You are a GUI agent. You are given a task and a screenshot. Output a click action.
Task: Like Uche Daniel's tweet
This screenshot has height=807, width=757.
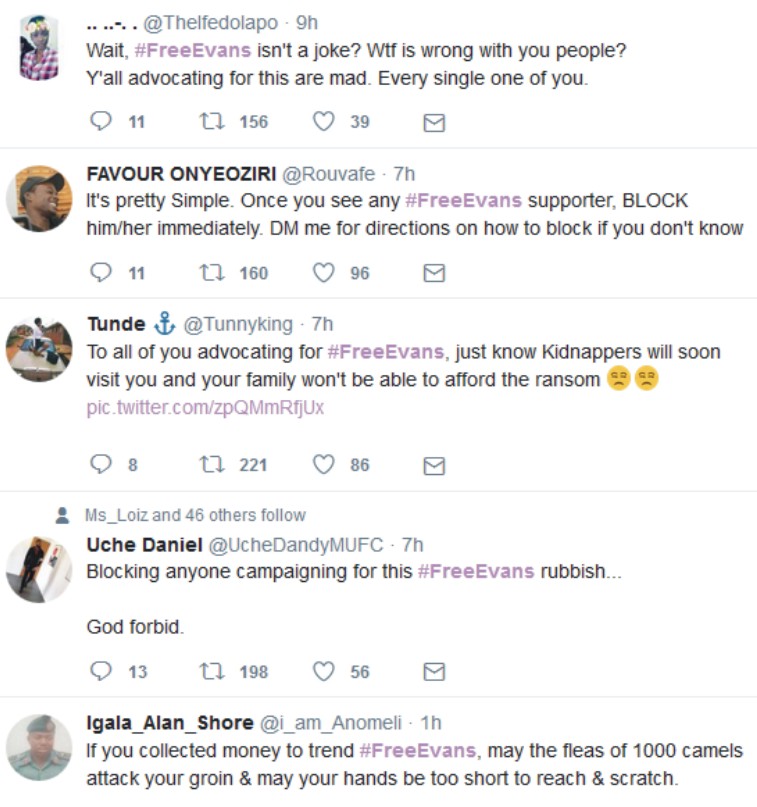323,671
